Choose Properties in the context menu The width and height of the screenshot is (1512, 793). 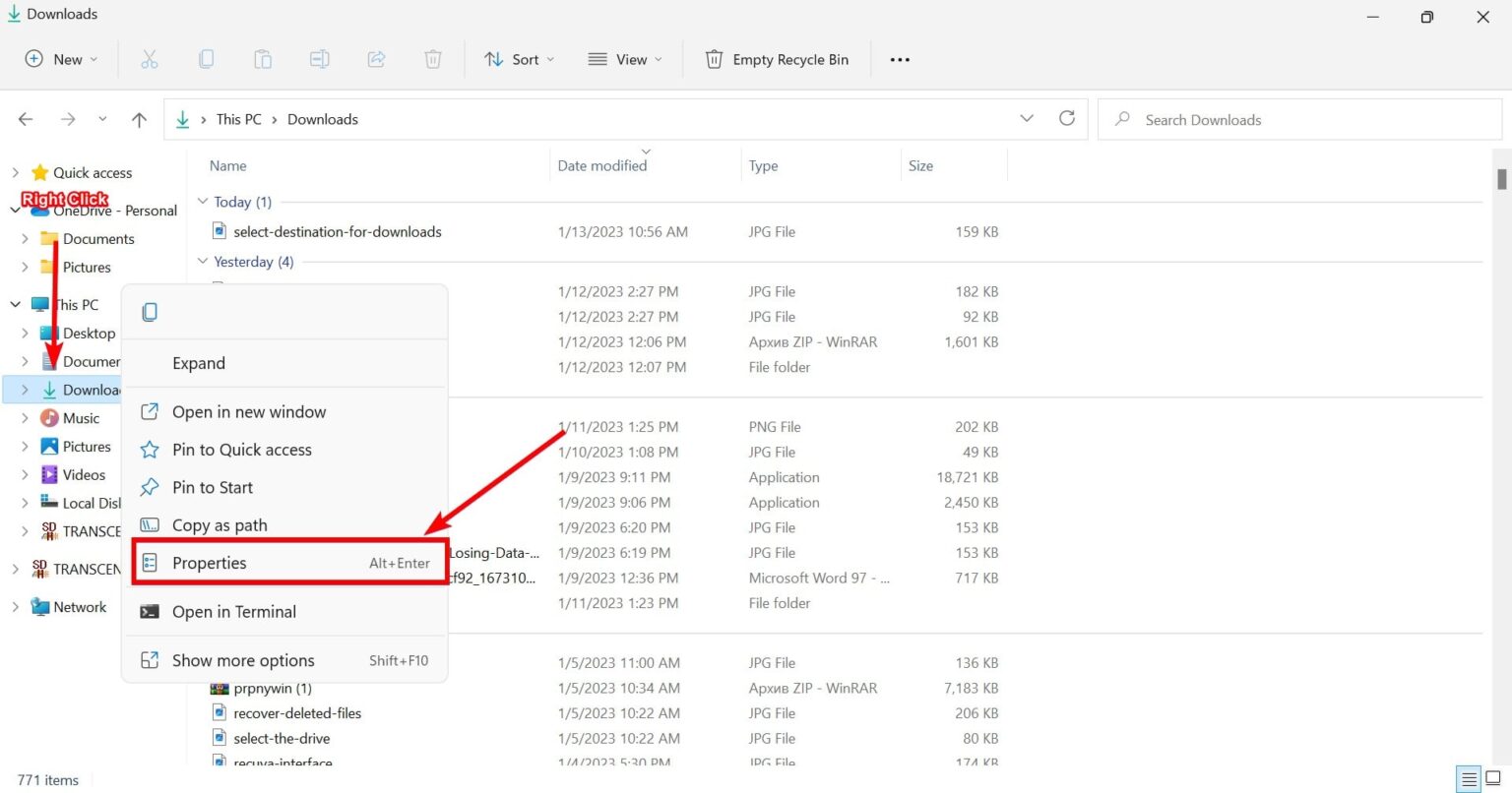tap(290, 562)
